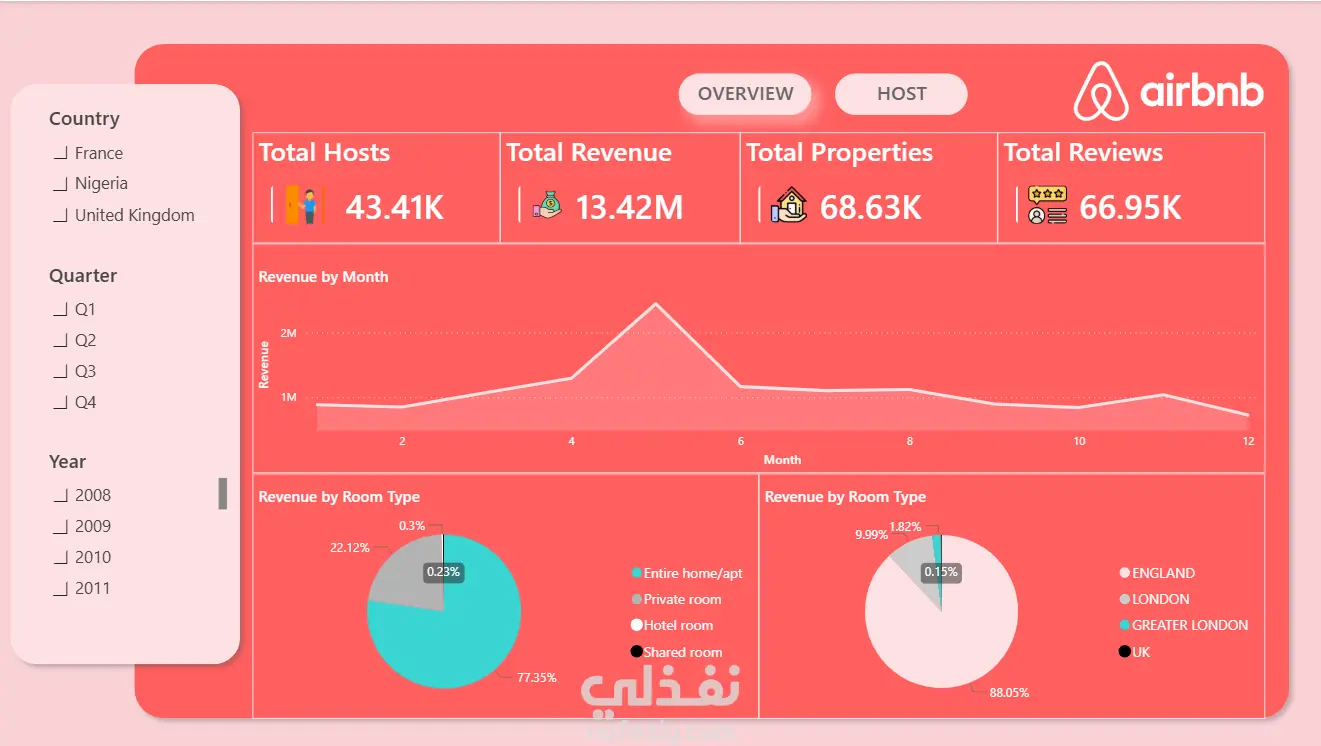Click the 0.23% data label
This screenshot has width=1321, height=746.
pos(443,572)
